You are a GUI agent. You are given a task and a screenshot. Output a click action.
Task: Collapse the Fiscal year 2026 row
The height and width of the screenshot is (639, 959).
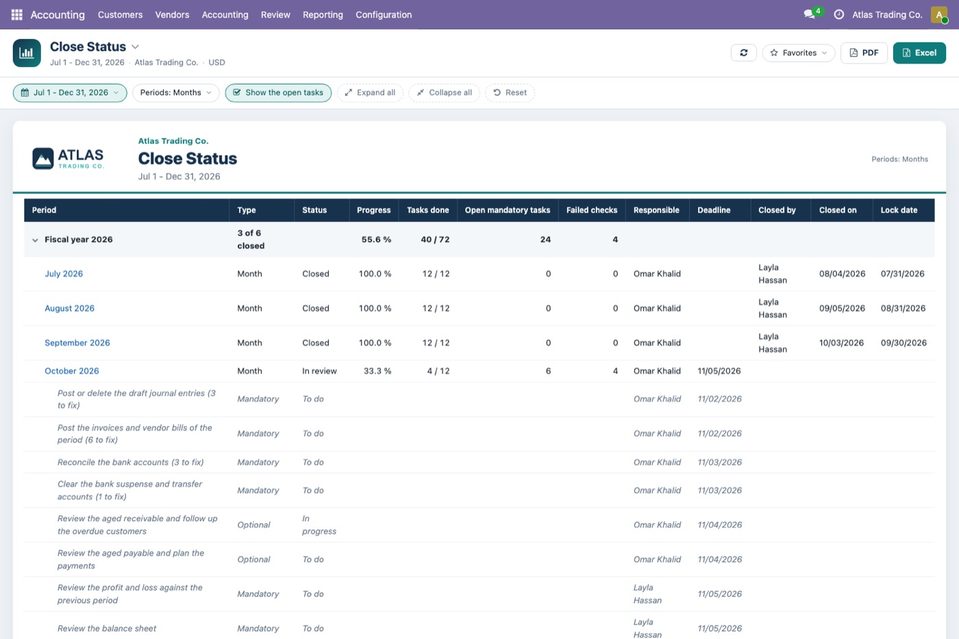pos(35,240)
